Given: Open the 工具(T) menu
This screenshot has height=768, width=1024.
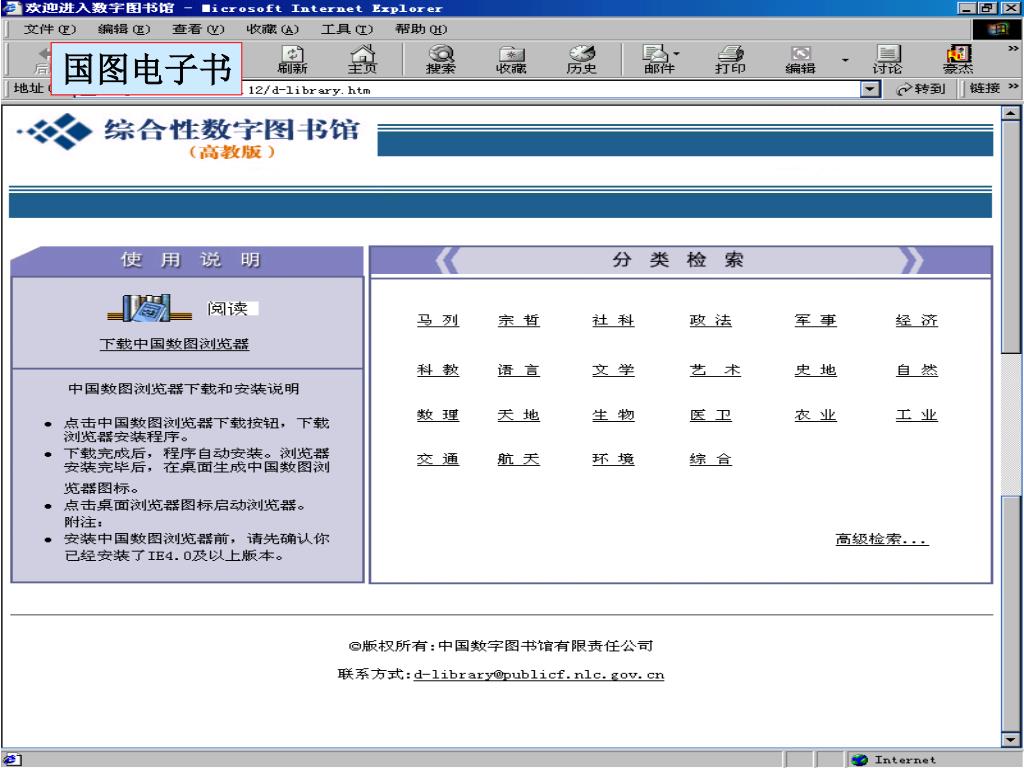Looking at the screenshot, I should click(347, 29).
